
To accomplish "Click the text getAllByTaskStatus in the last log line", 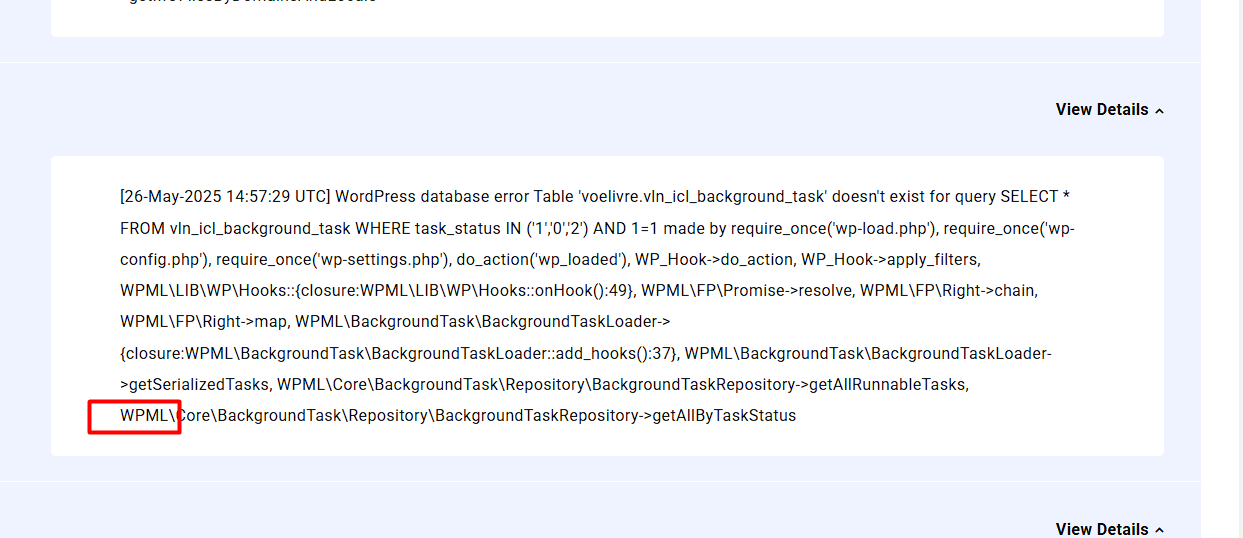I will pos(724,415).
